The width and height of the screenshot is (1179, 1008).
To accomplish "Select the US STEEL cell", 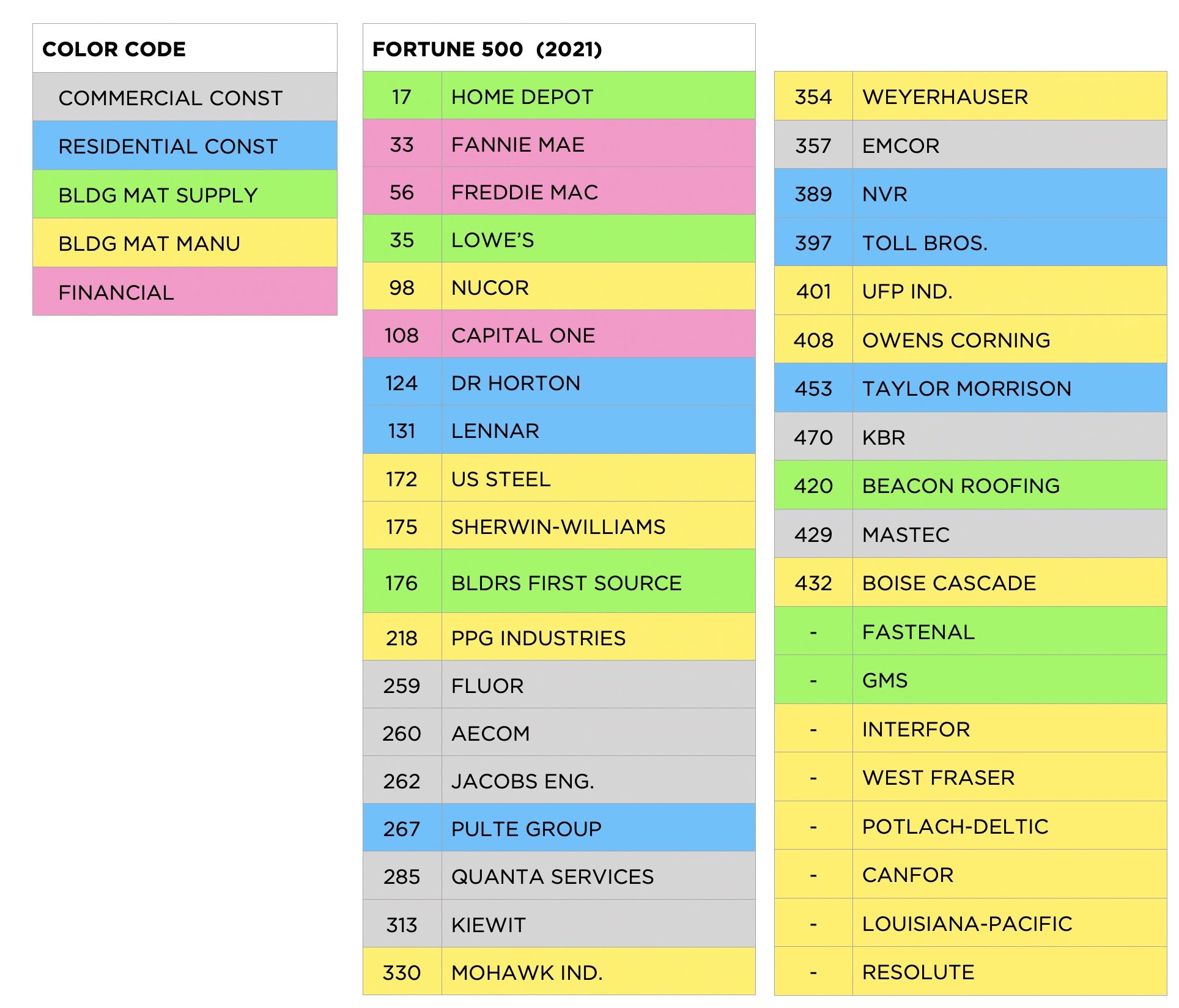I will (598, 478).
